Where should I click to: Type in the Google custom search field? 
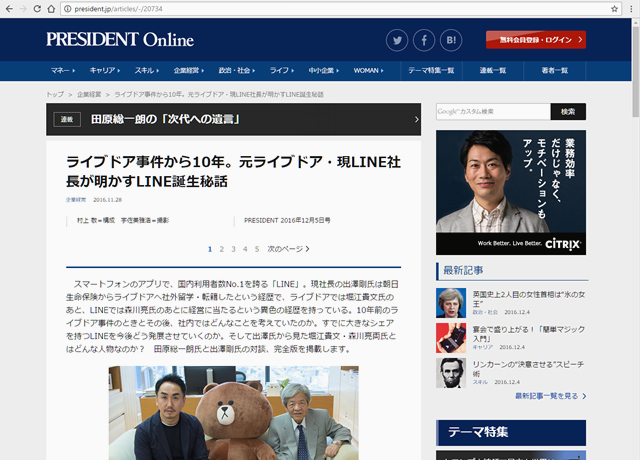tap(492, 111)
